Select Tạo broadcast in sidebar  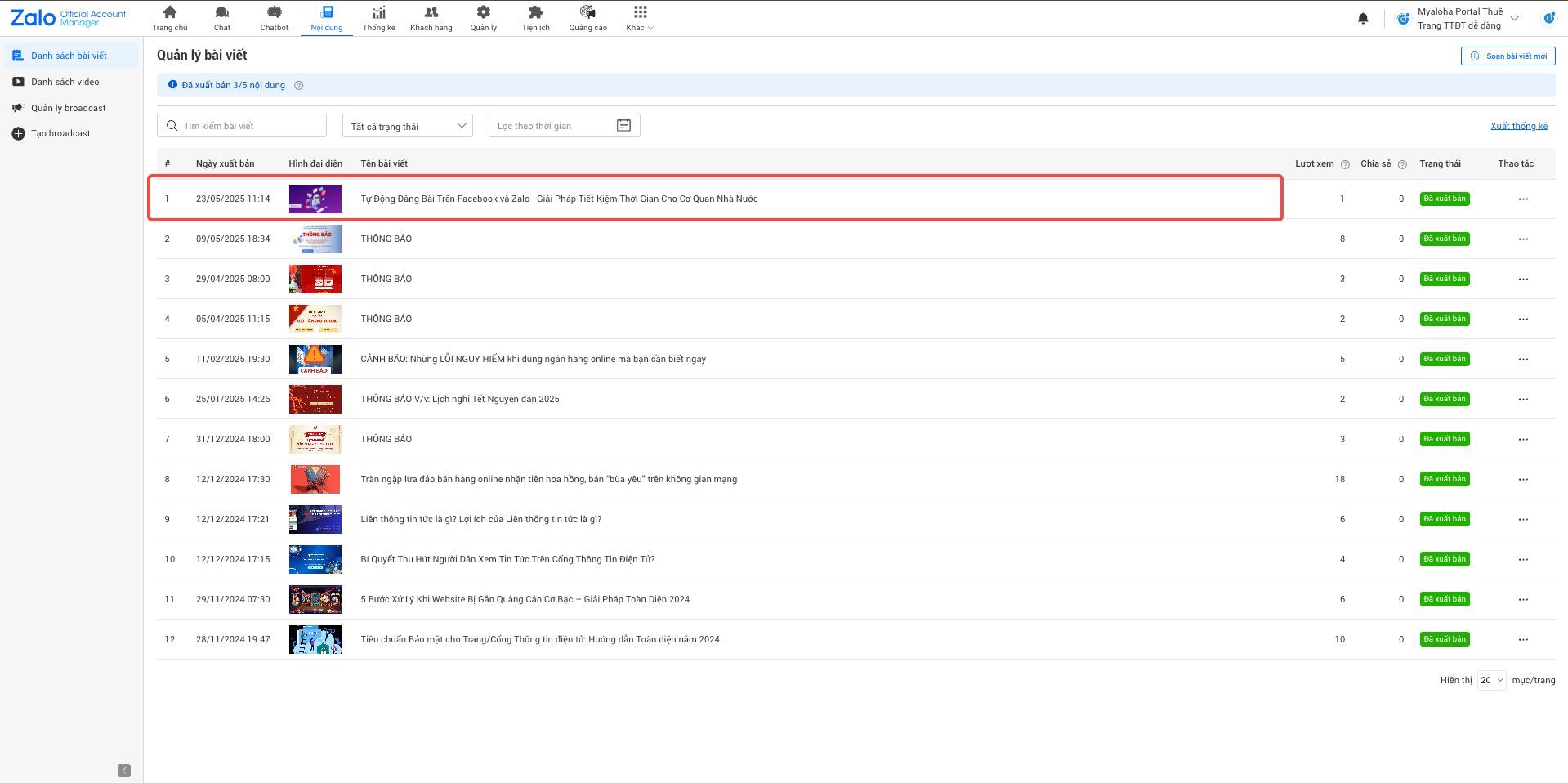(60, 133)
